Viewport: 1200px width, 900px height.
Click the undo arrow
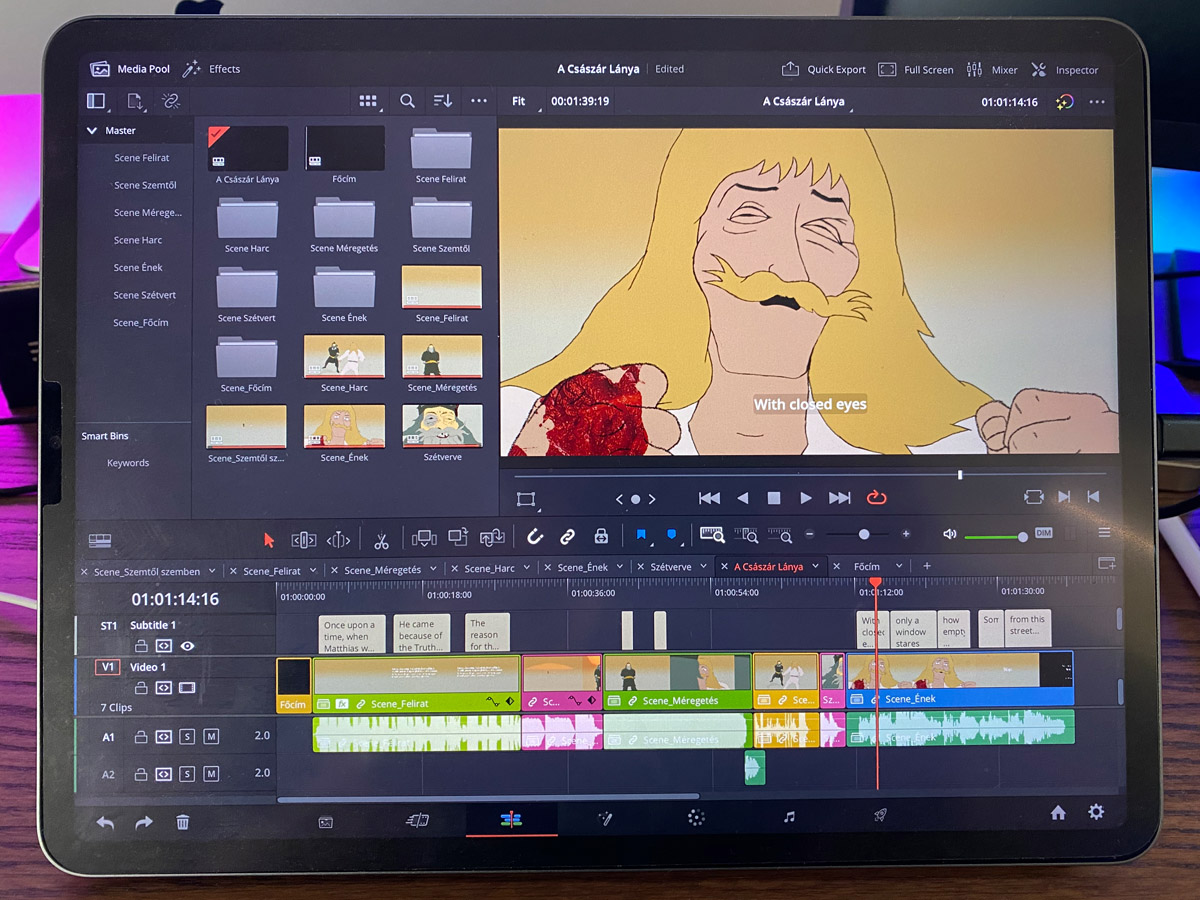[105, 822]
